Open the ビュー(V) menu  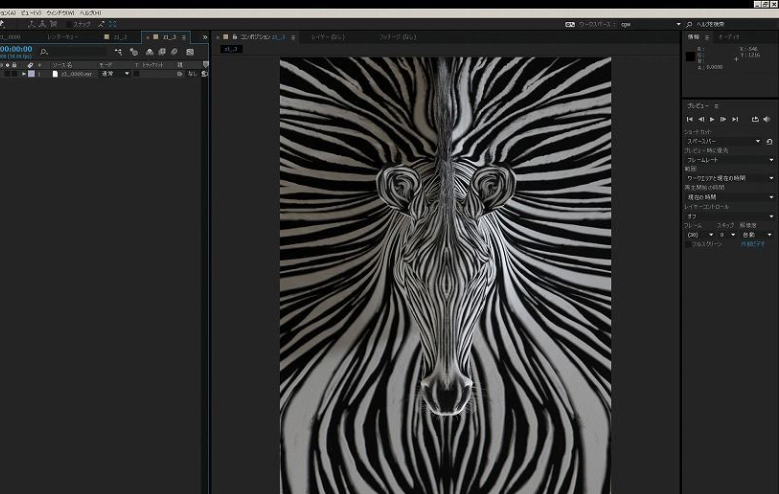[31, 13]
